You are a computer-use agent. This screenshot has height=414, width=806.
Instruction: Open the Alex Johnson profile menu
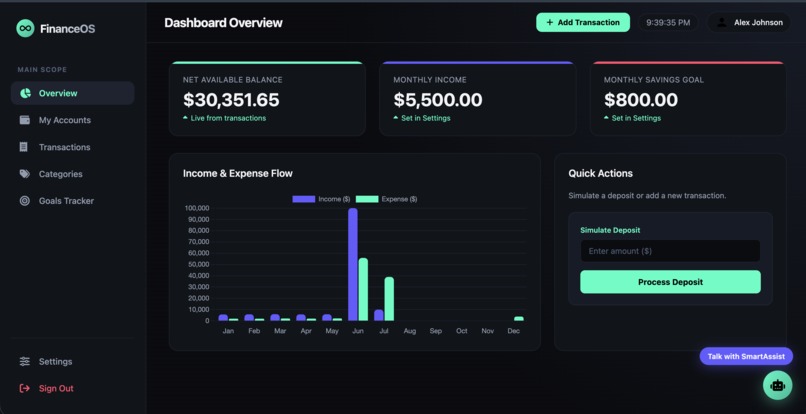(x=749, y=23)
